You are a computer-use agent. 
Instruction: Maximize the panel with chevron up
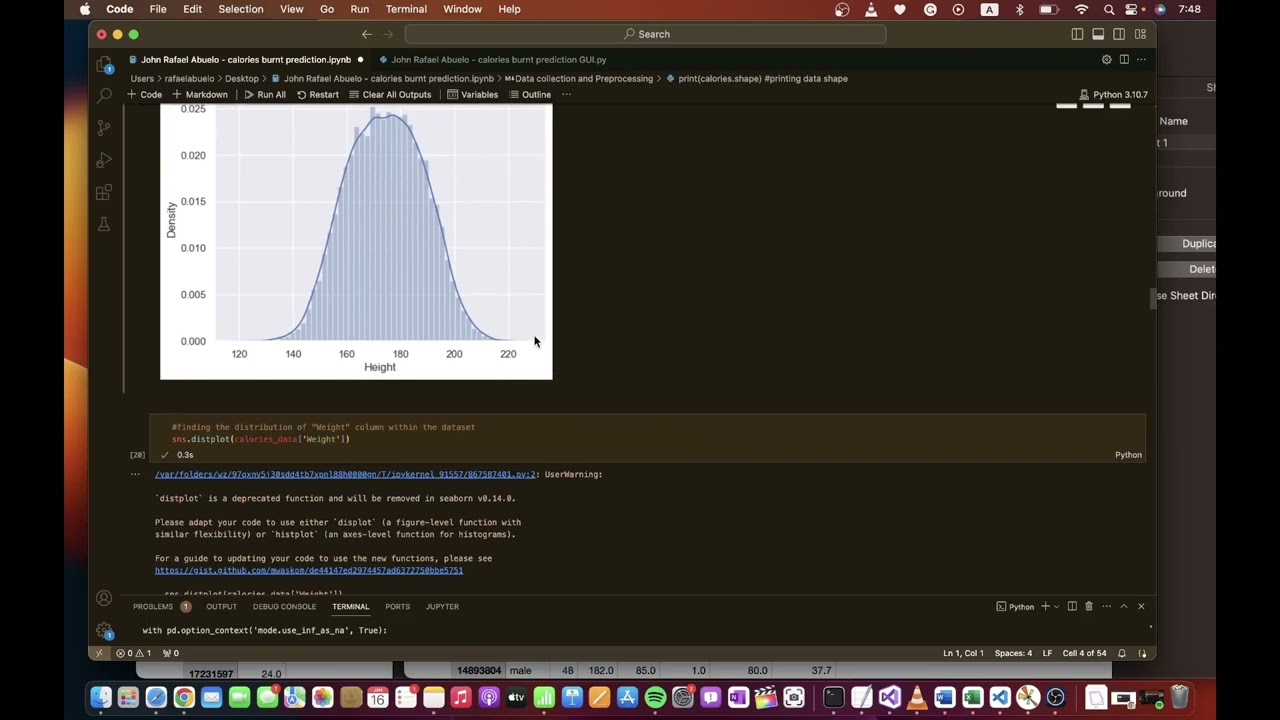(1123, 606)
